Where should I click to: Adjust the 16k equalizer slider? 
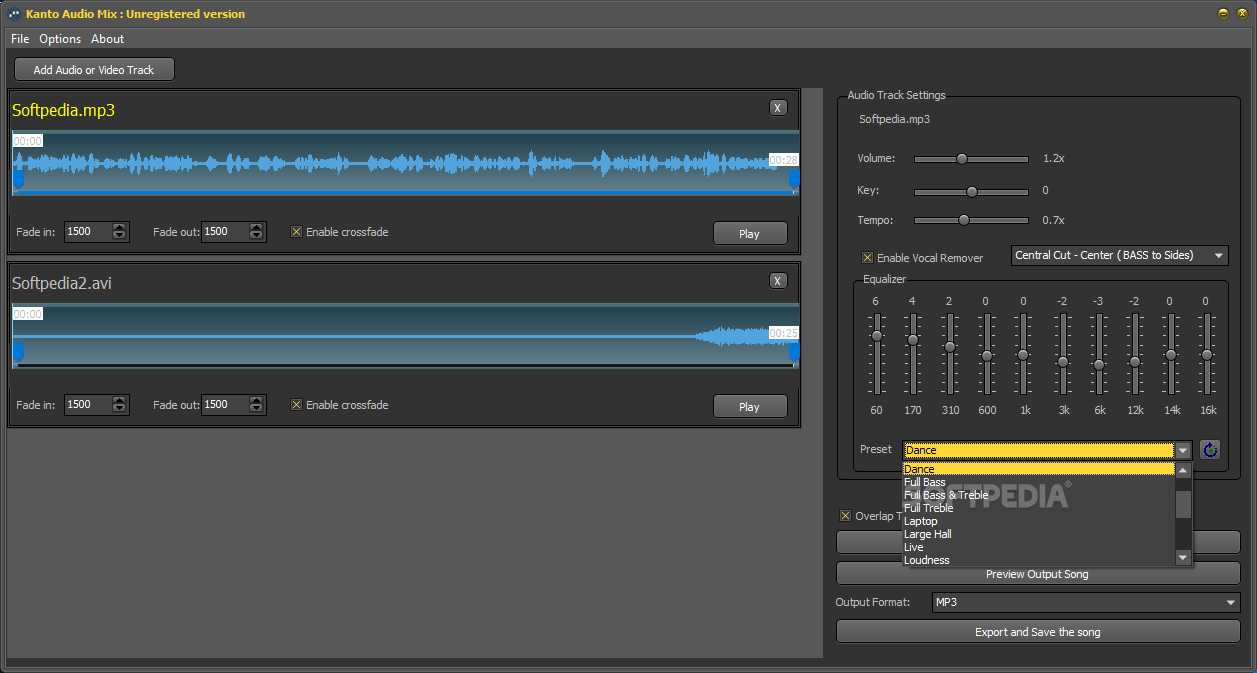coord(1207,355)
